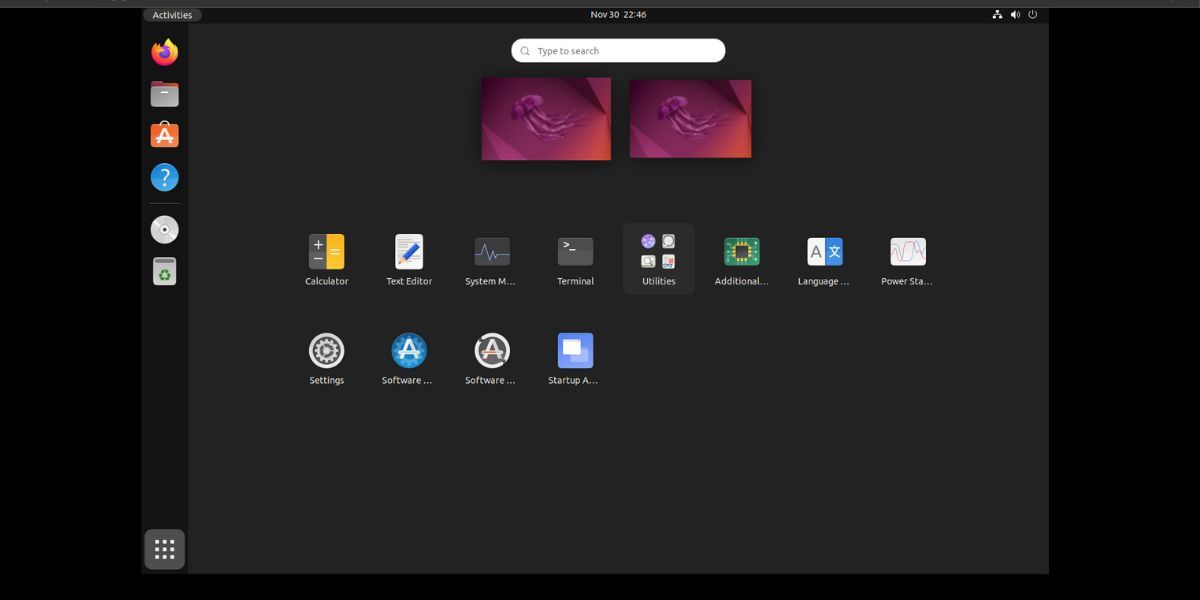The width and height of the screenshot is (1200, 600).
Task: Open Power Statistics app
Action: point(908,252)
